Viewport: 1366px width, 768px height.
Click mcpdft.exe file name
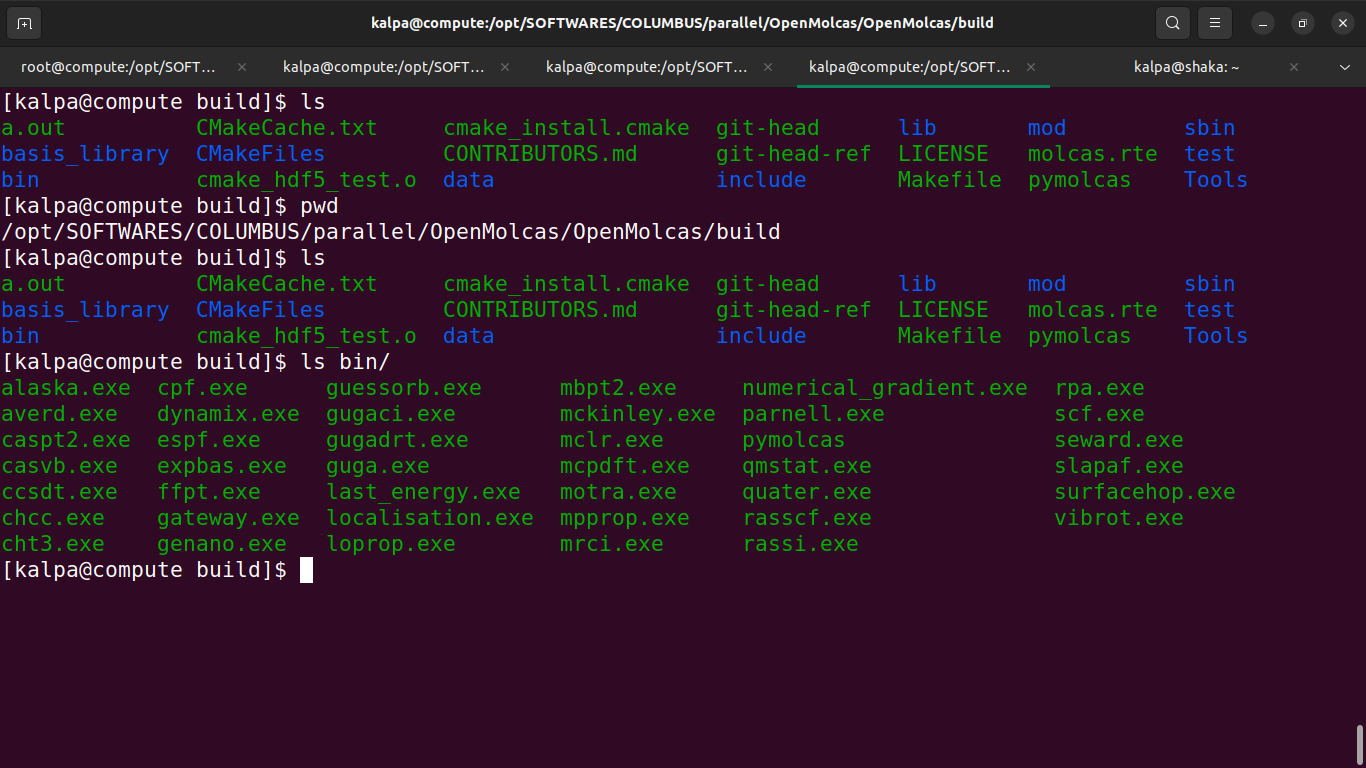coord(625,466)
